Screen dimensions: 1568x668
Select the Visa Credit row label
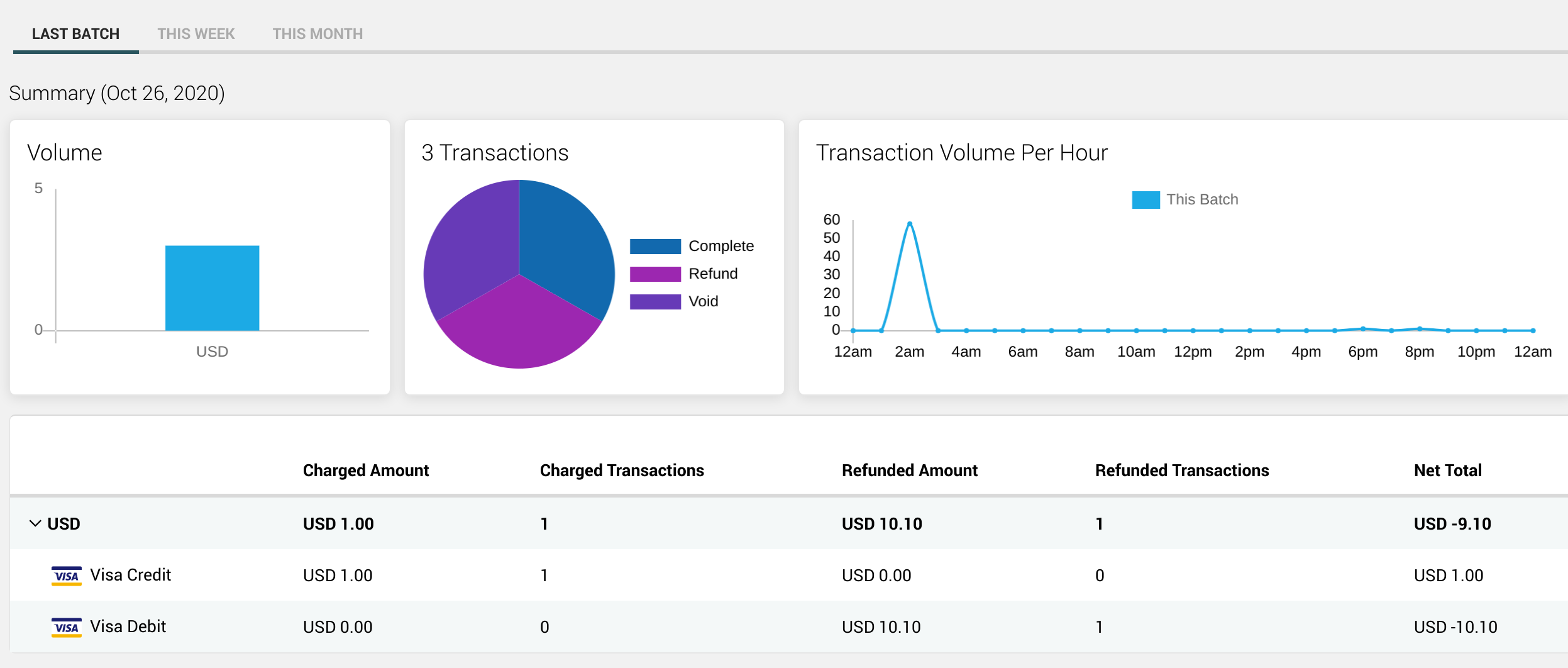pos(130,575)
